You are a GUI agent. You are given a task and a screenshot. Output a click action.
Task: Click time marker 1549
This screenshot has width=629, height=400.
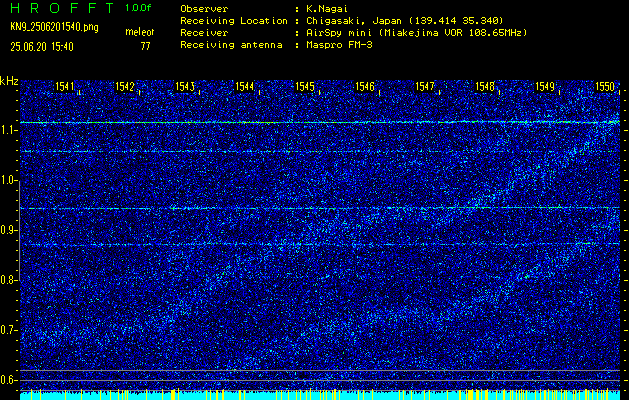point(545,86)
